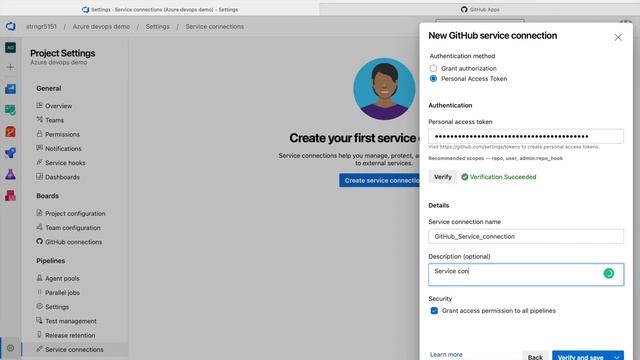
Task: Open Azure DevOps home logo
Action: pyautogui.click(x=11, y=27)
